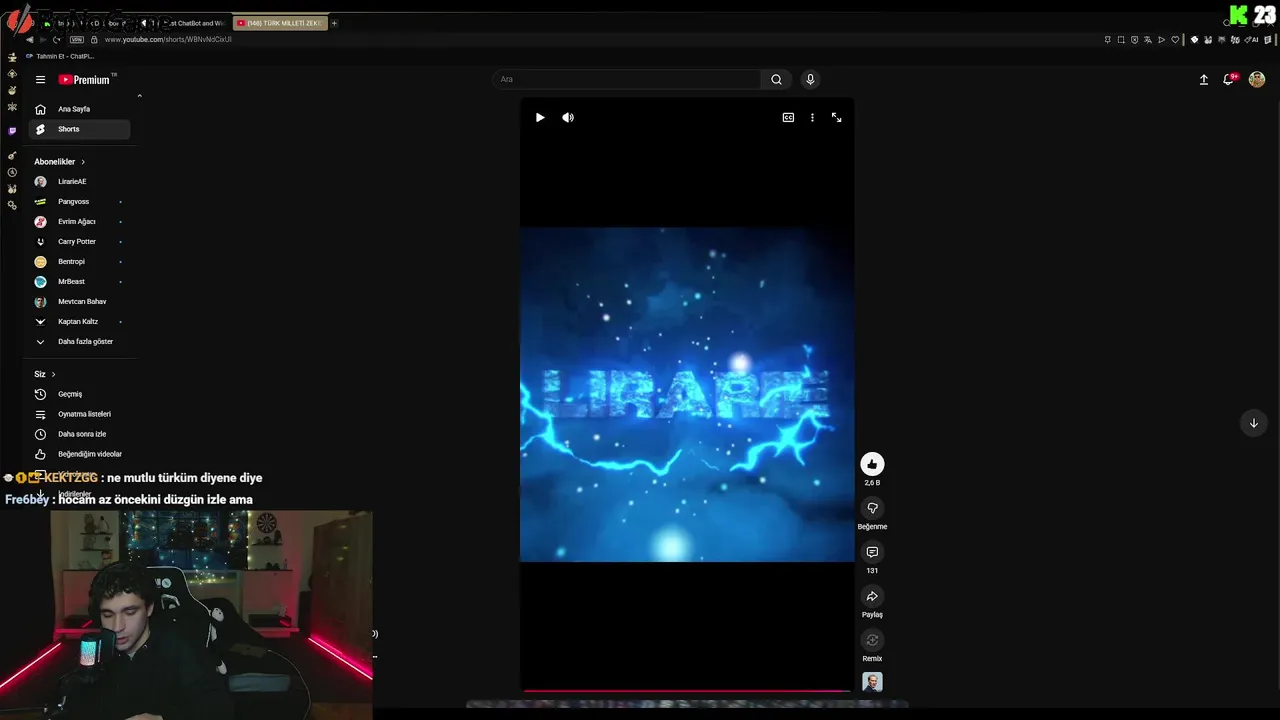
Task: Open the ad blocker shield icon
Action: (x=1134, y=40)
